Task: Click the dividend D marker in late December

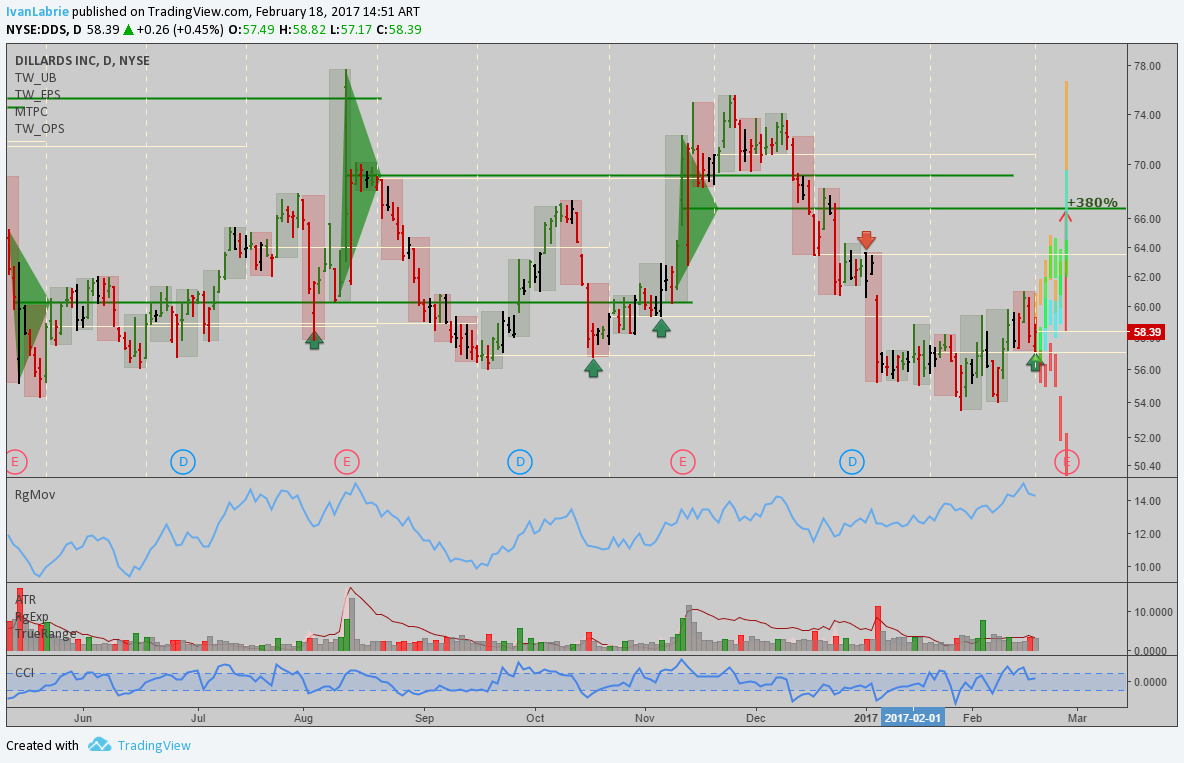Action: 852,462
